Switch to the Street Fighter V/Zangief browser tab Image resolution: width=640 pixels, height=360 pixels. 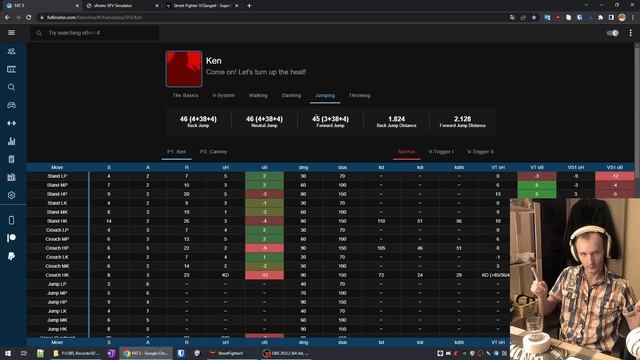202,6
